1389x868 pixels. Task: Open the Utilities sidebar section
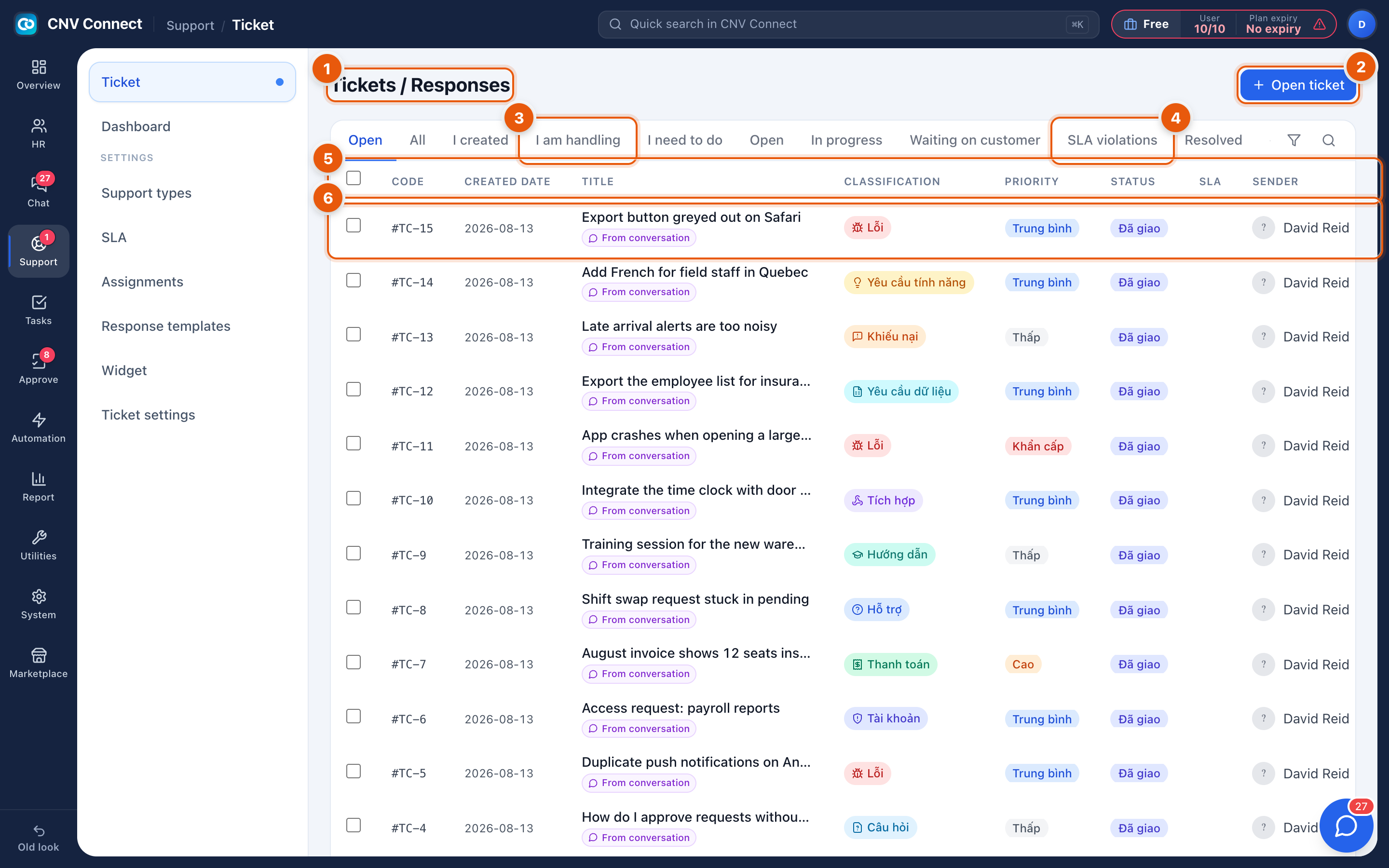tap(39, 545)
